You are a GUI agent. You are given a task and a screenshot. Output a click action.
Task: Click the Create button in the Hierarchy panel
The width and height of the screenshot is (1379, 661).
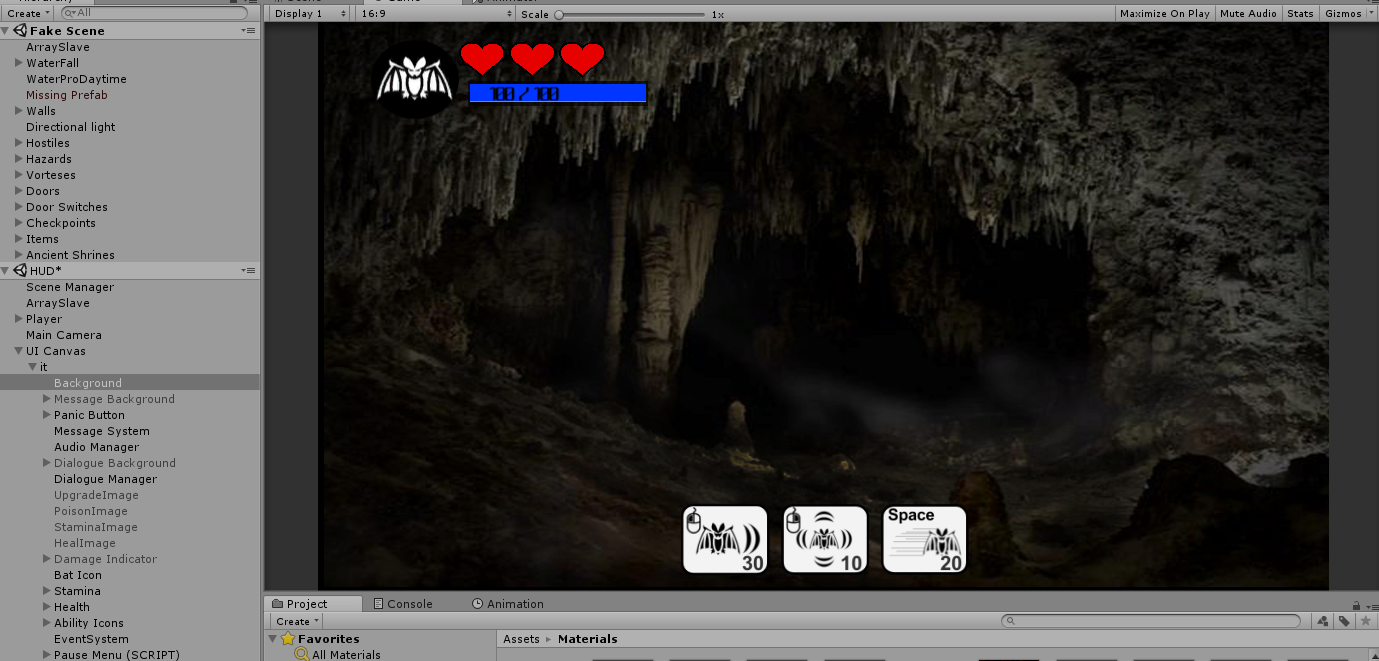click(26, 13)
